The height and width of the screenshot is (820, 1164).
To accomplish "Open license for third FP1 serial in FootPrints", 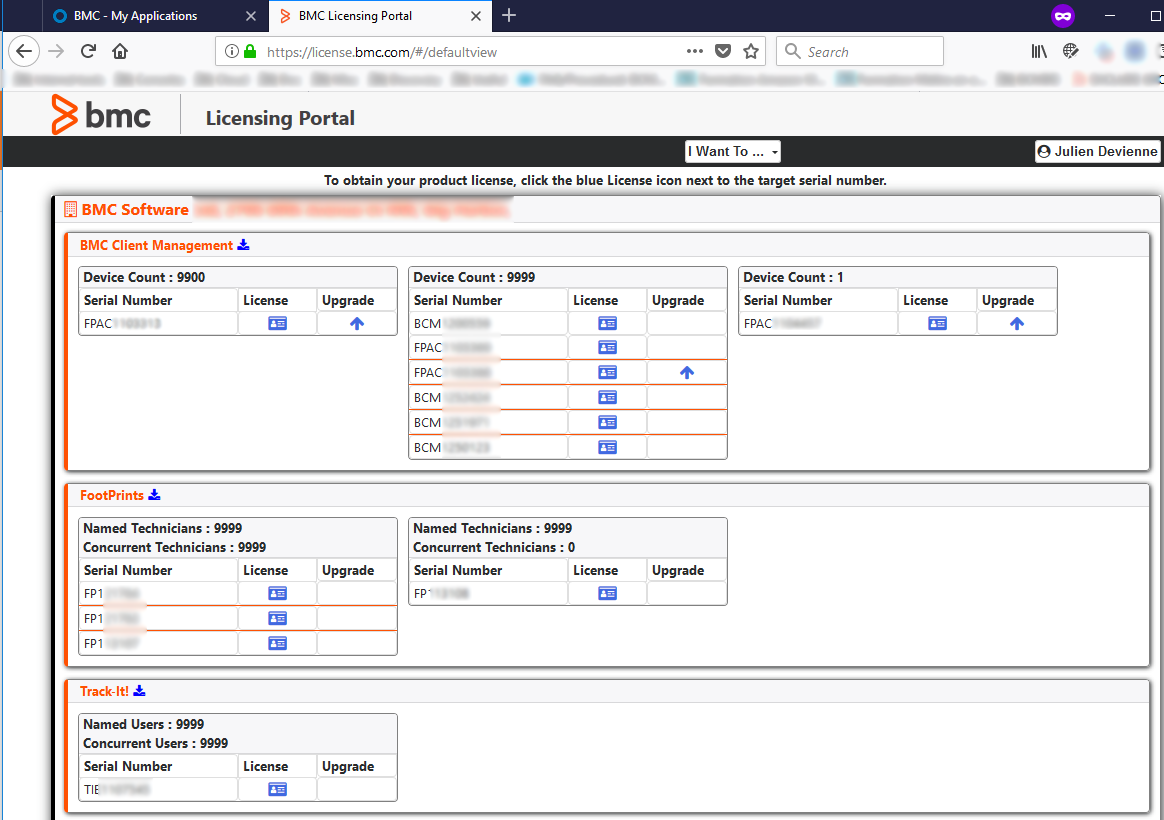I will (x=277, y=643).
